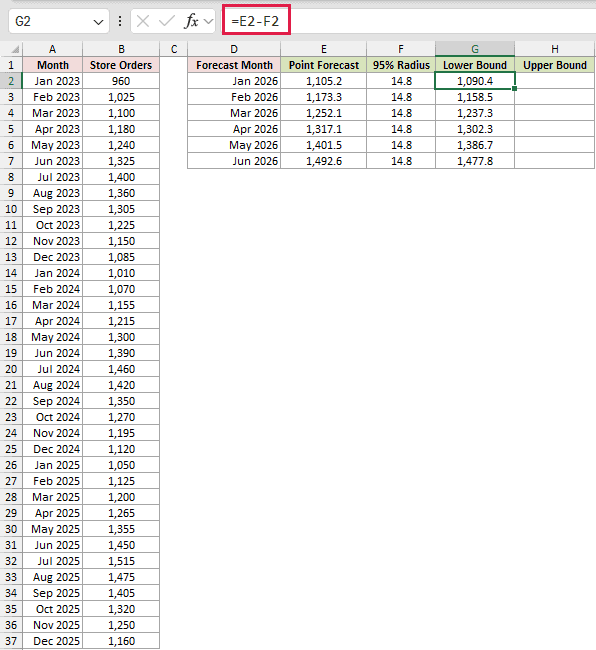
Task: Select cell containing Jul 2023
Action: coord(53,177)
